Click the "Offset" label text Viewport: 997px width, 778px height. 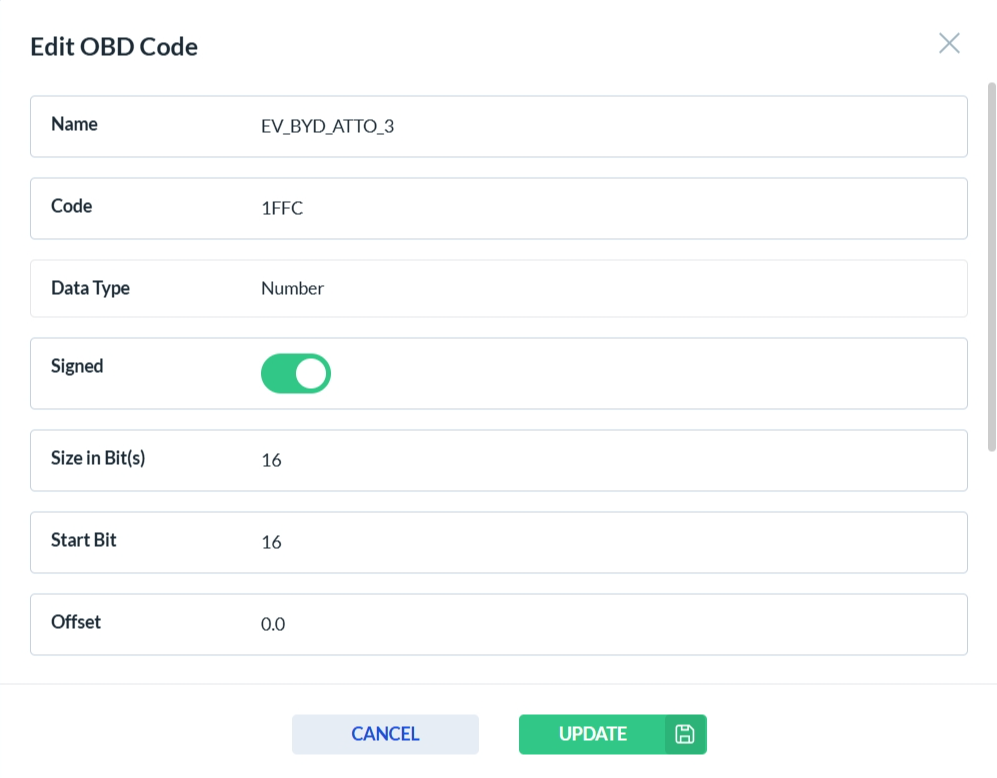click(76, 622)
